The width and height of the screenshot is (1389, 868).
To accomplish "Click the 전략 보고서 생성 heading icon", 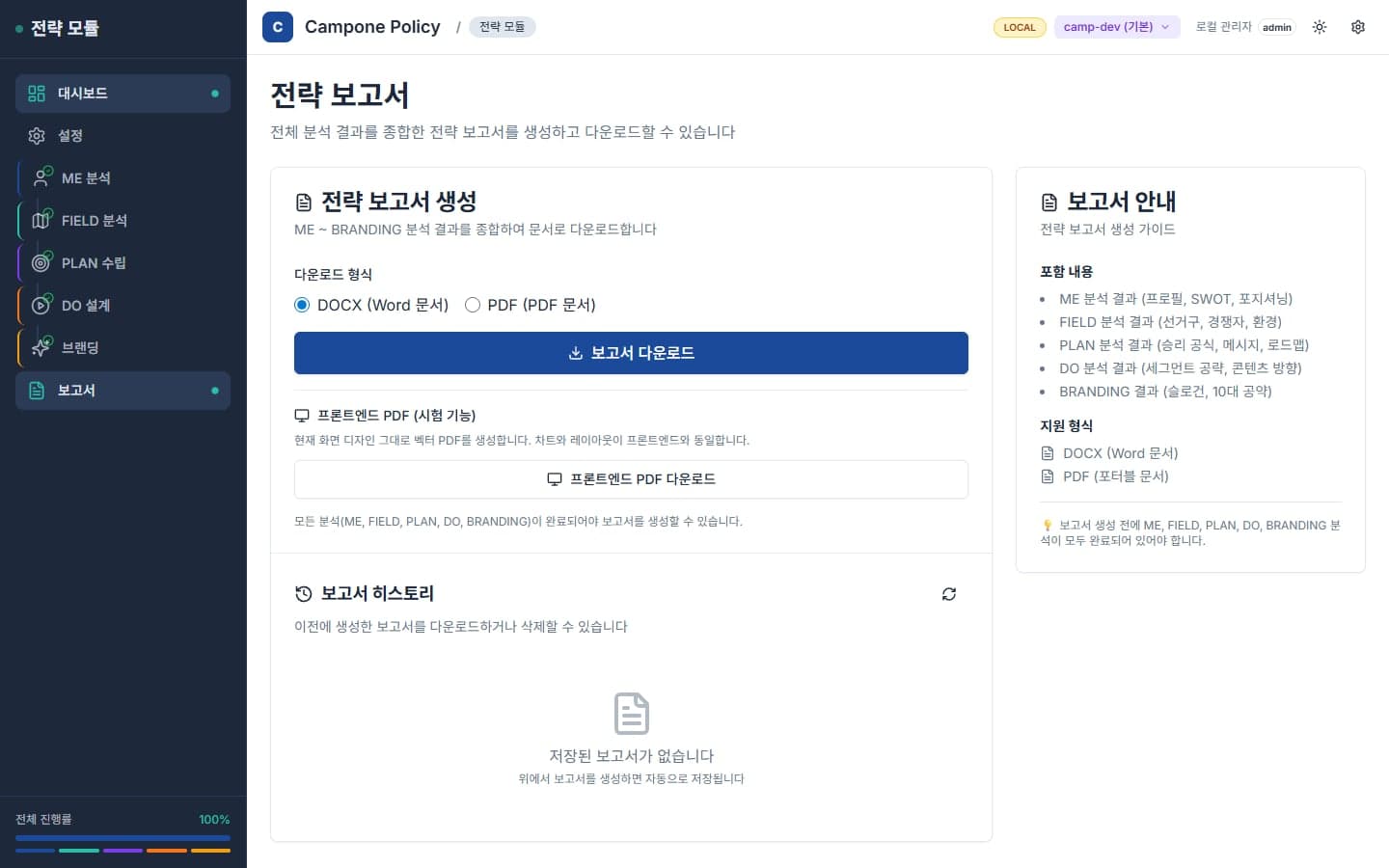I will [304, 203].
